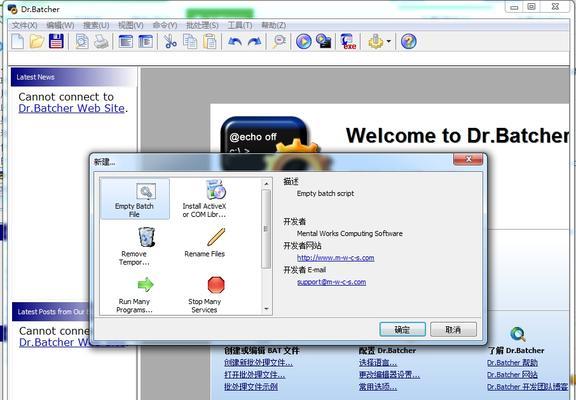
Task: Click the Save floppy disk icon
Action: click(56, 41)
